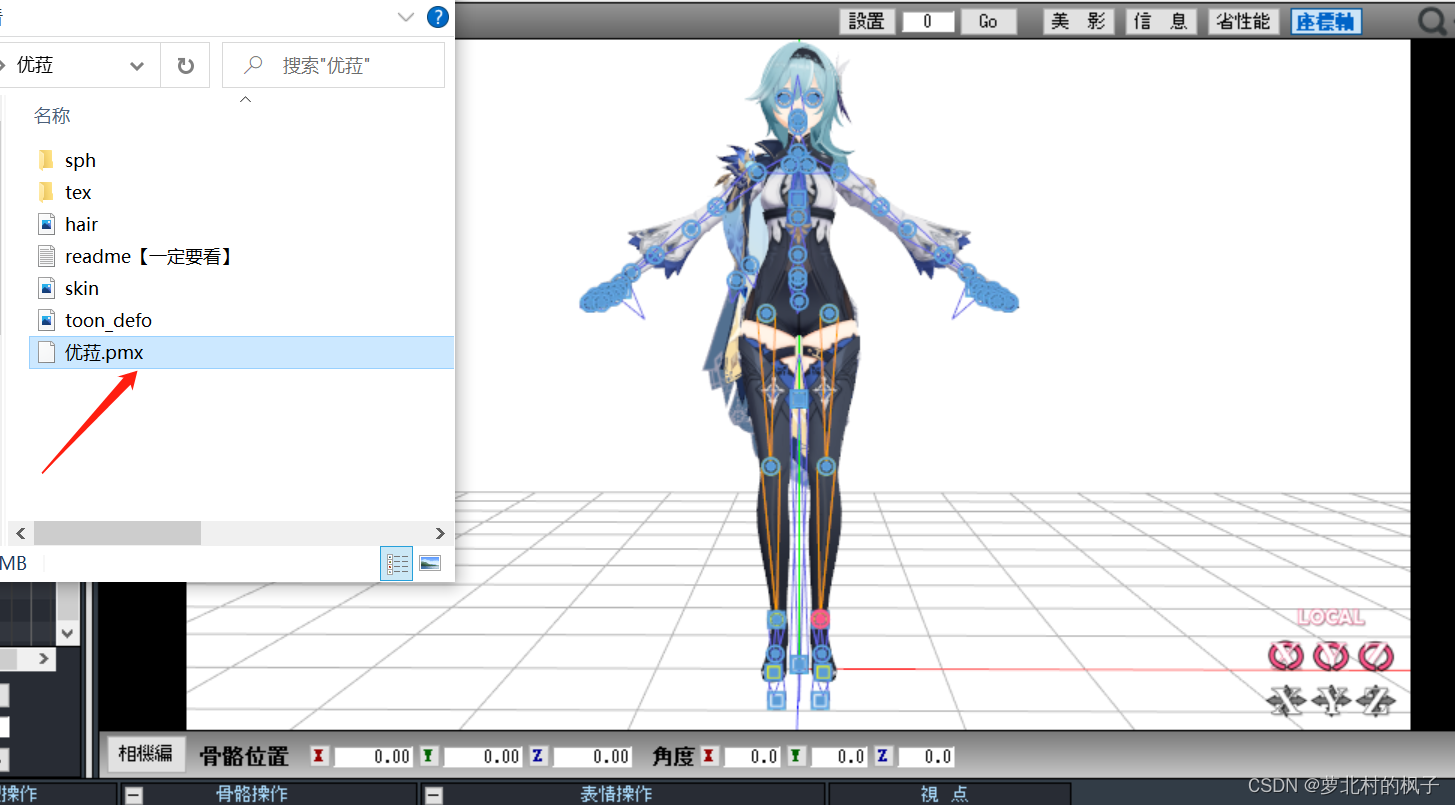Click the timeline vertical scrollbar down arrow

[x=67, y=633]
